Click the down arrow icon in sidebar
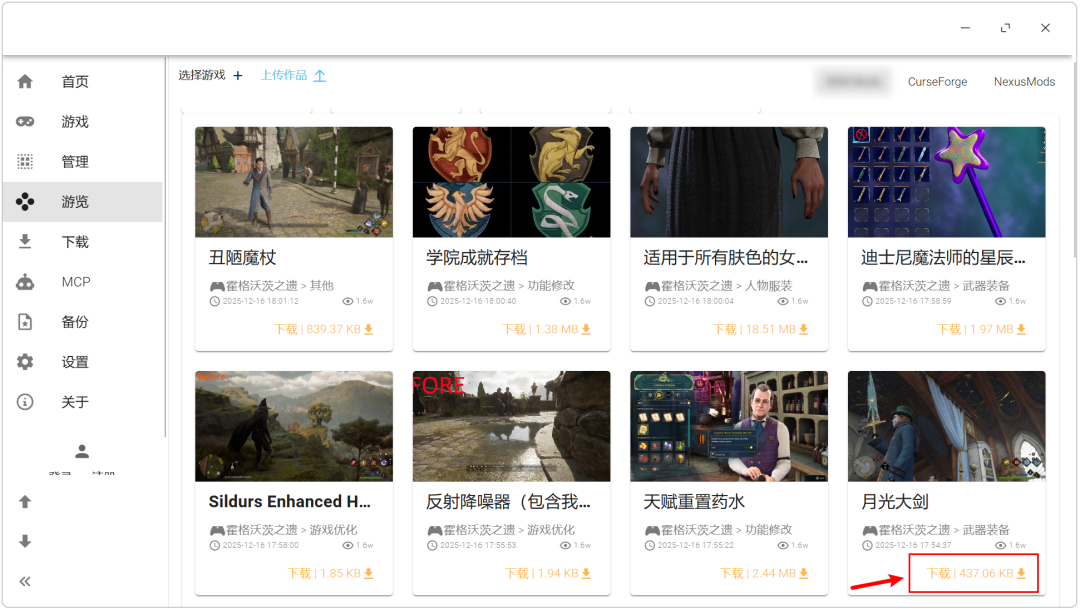1080x609 pixels. pyautogui.click(x=25, y=541)
